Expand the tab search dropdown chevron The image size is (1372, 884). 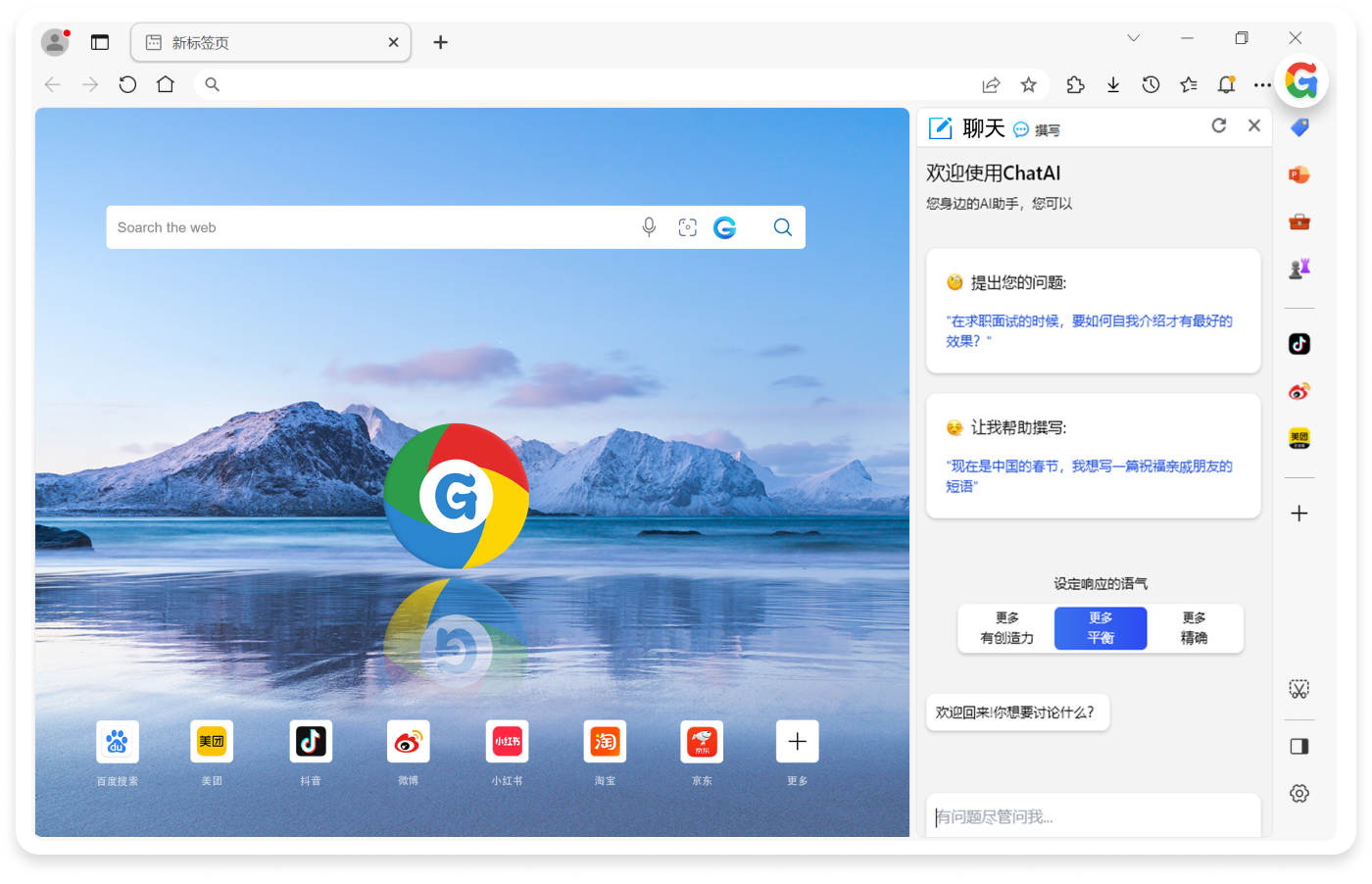click(x=1133, y=38)
